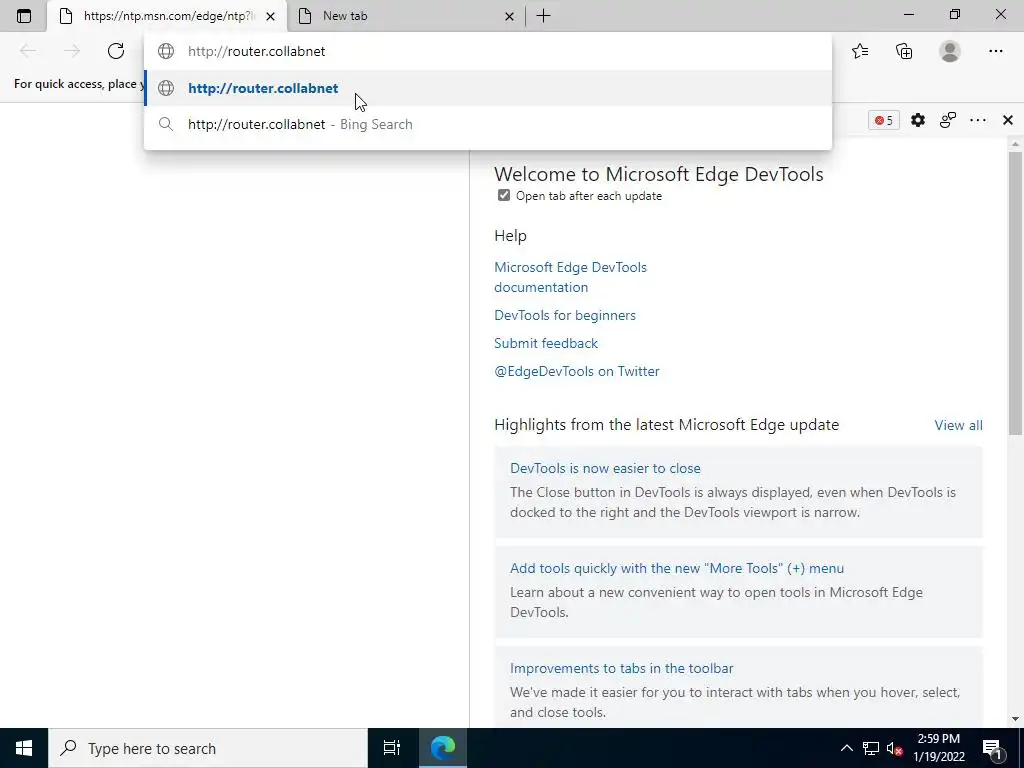Click Welcome to Microsoft Edge DevTools heading
The height and width of the screenshot is (768, 1024).
pos(658,174)
